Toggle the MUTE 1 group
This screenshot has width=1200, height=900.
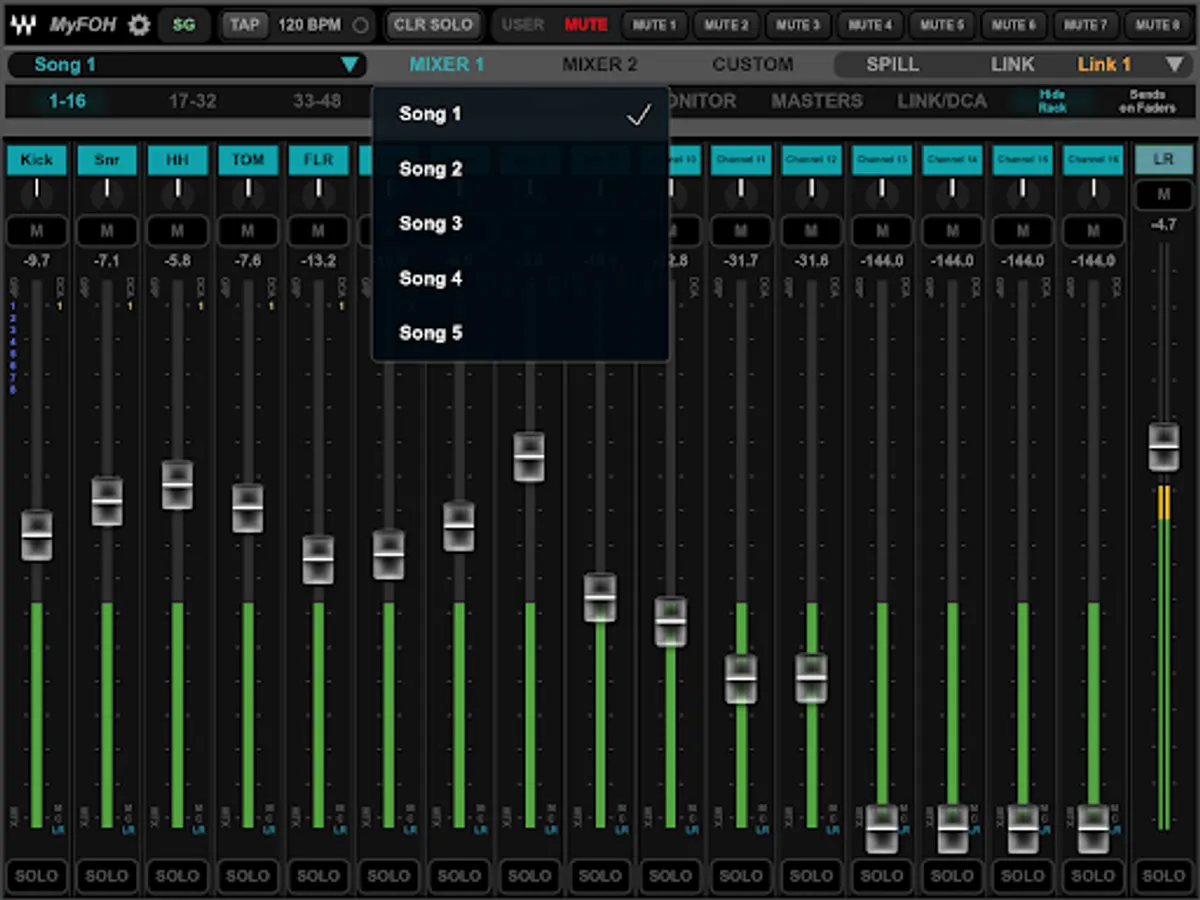point(656,25)
